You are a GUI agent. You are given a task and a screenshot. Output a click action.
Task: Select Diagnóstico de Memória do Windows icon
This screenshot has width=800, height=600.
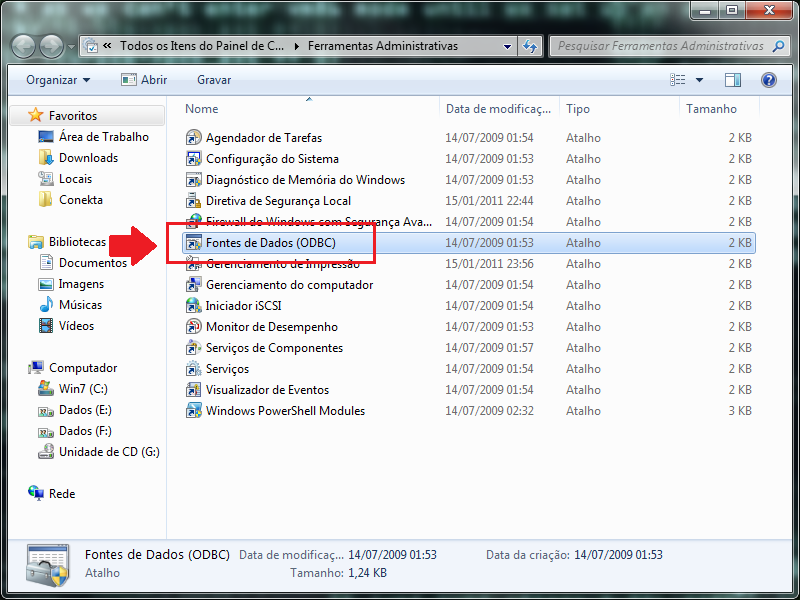pyautogui.click(x=193, y=180)
